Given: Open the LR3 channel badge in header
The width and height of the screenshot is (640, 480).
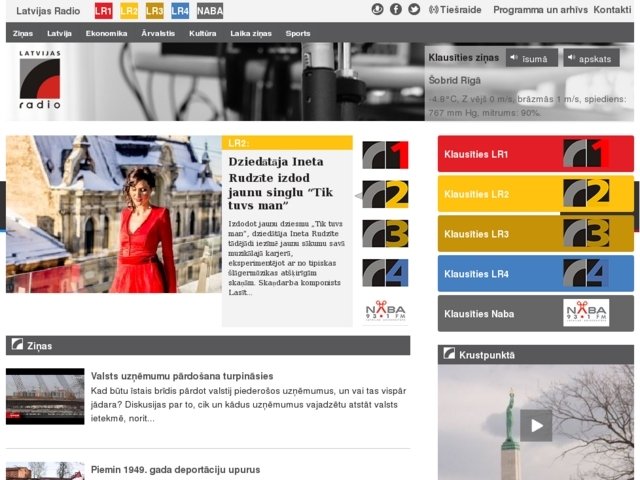Looking at the screenshot, I should pos(155,11).
